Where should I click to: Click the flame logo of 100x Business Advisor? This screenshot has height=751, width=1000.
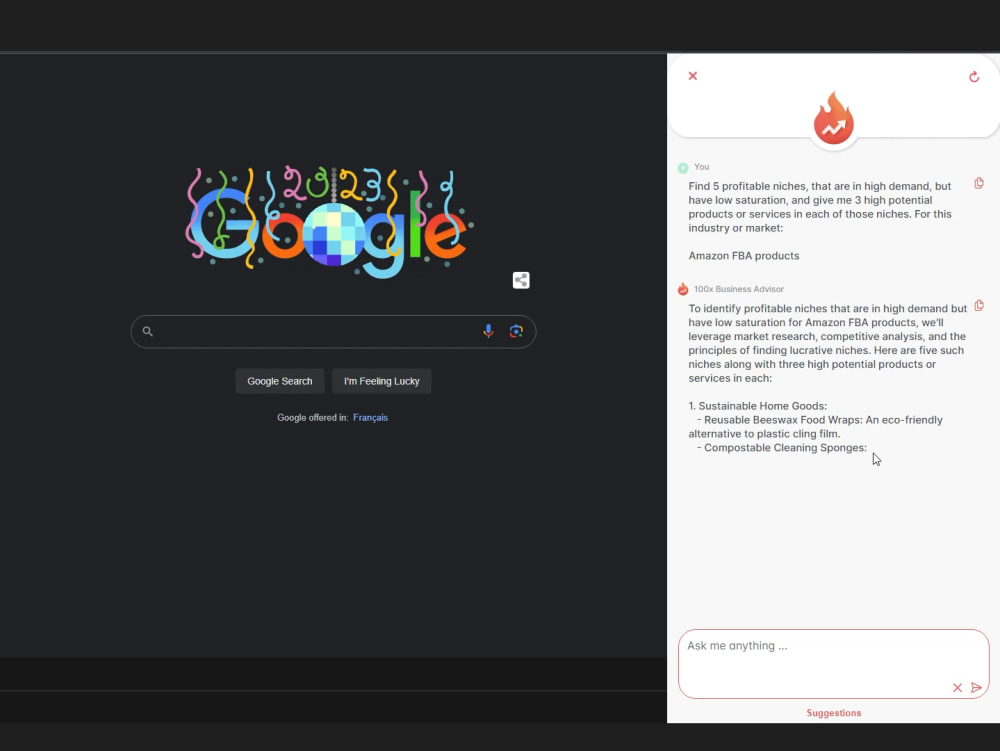click(x=834, y=119)
